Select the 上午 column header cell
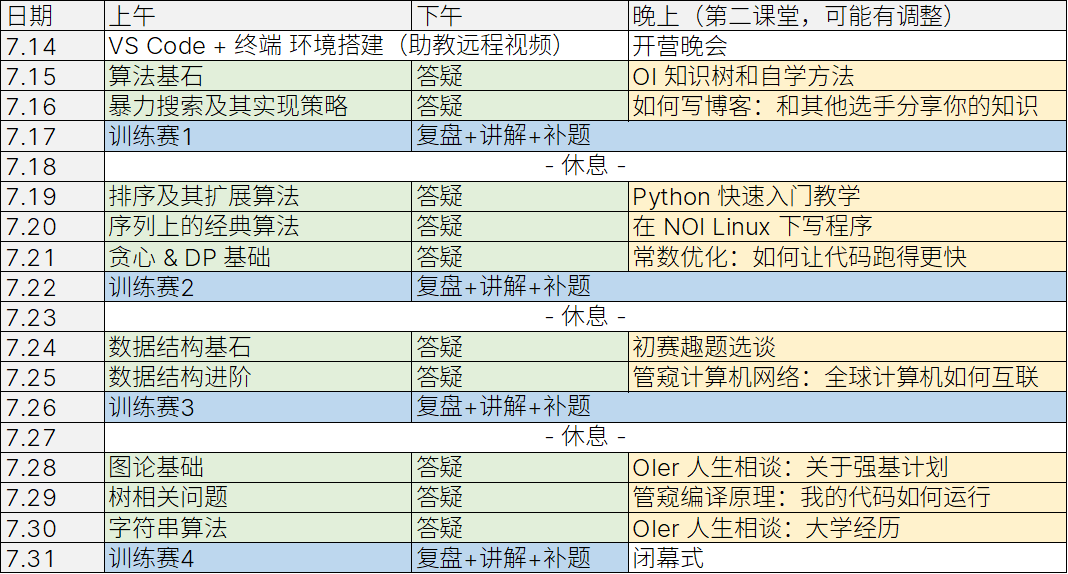The image size is (1068, 574). (258, 15)
